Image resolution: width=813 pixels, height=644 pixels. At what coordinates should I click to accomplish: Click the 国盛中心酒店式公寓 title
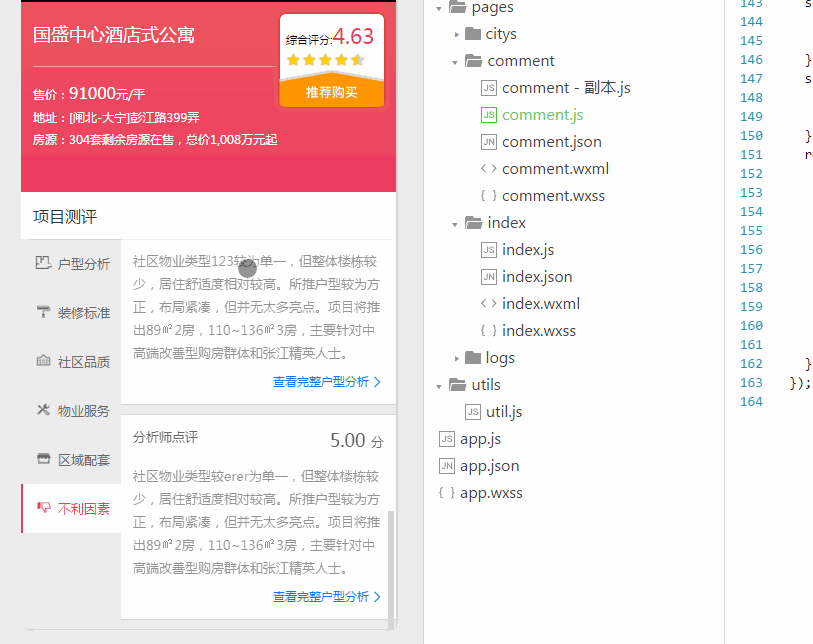[114, 35]
